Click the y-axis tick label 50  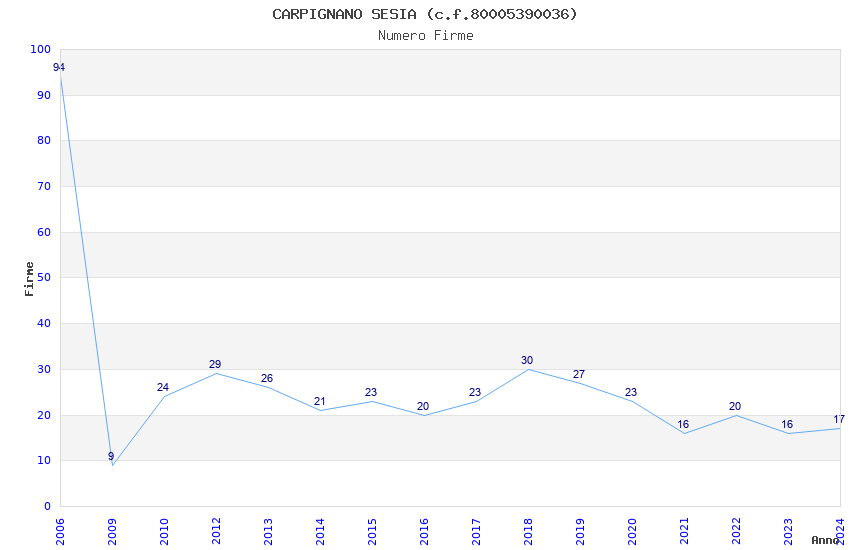pos(44,277)
